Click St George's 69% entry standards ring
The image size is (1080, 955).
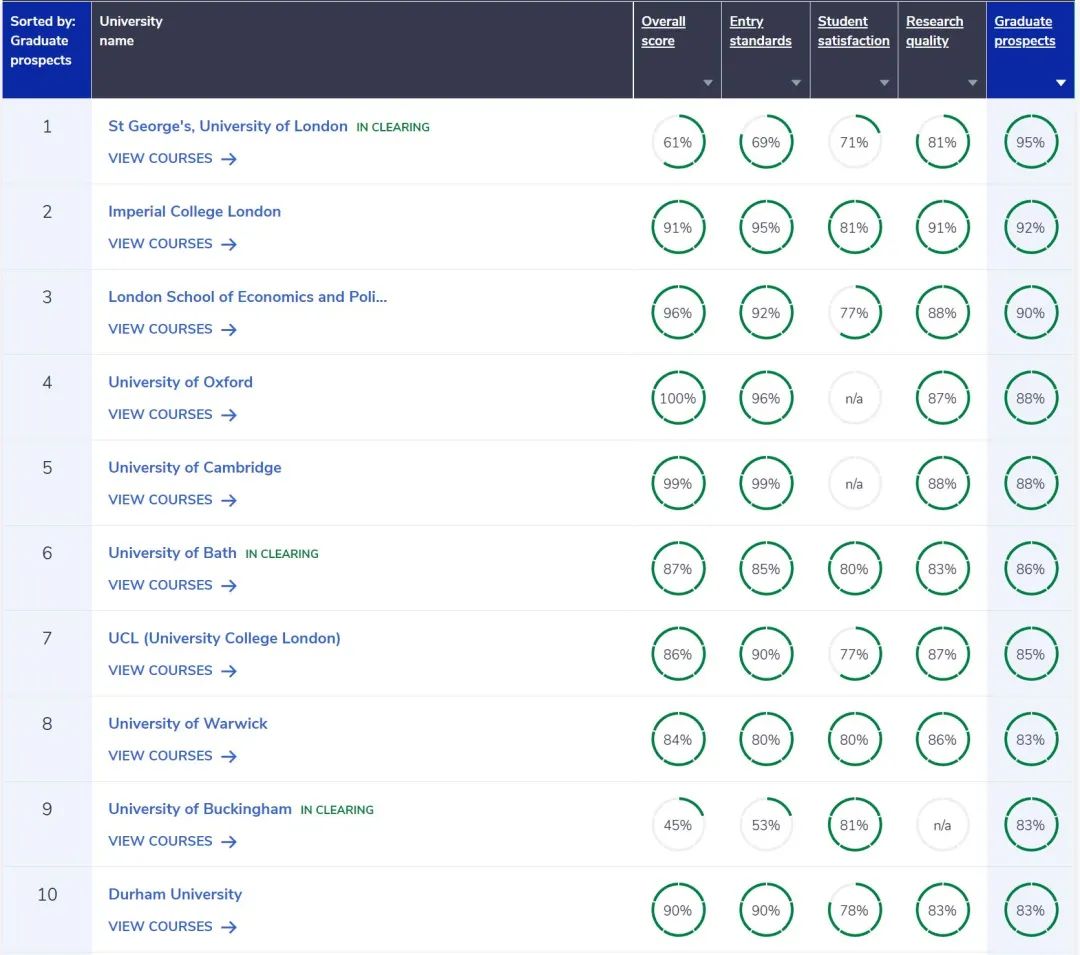pyautogui.click(x=766, y=143)
